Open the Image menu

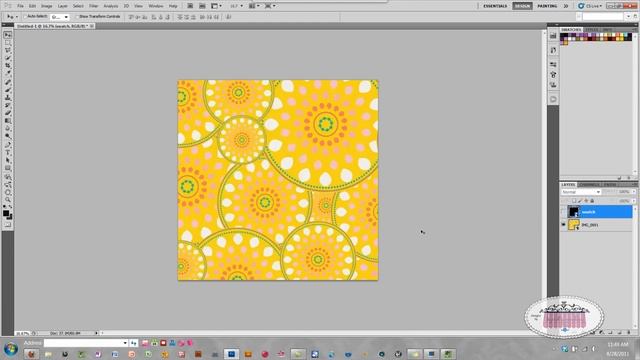pos(47,6)
